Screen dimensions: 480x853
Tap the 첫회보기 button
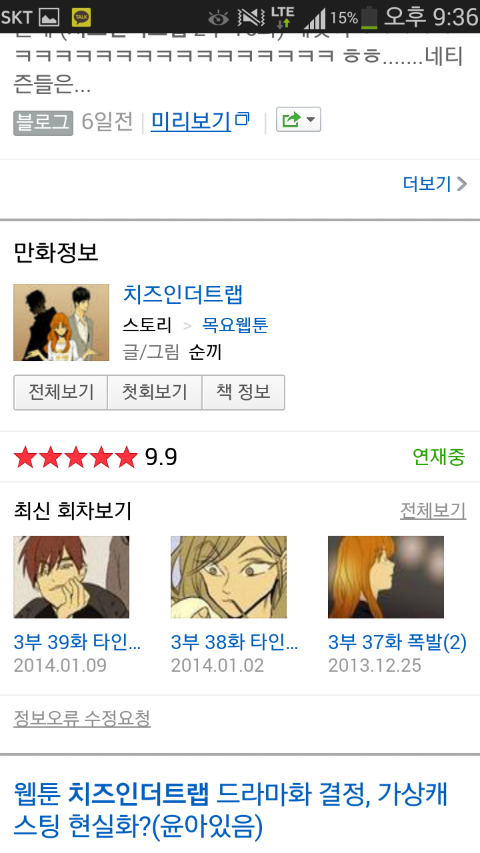coord(155,392)
